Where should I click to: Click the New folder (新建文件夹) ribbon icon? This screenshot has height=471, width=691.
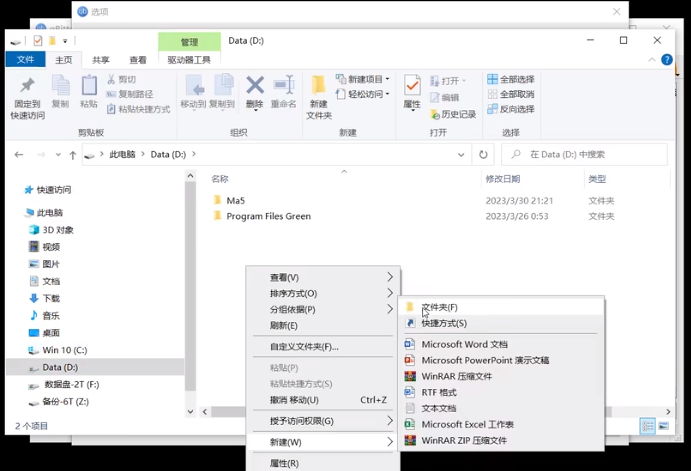318,85
